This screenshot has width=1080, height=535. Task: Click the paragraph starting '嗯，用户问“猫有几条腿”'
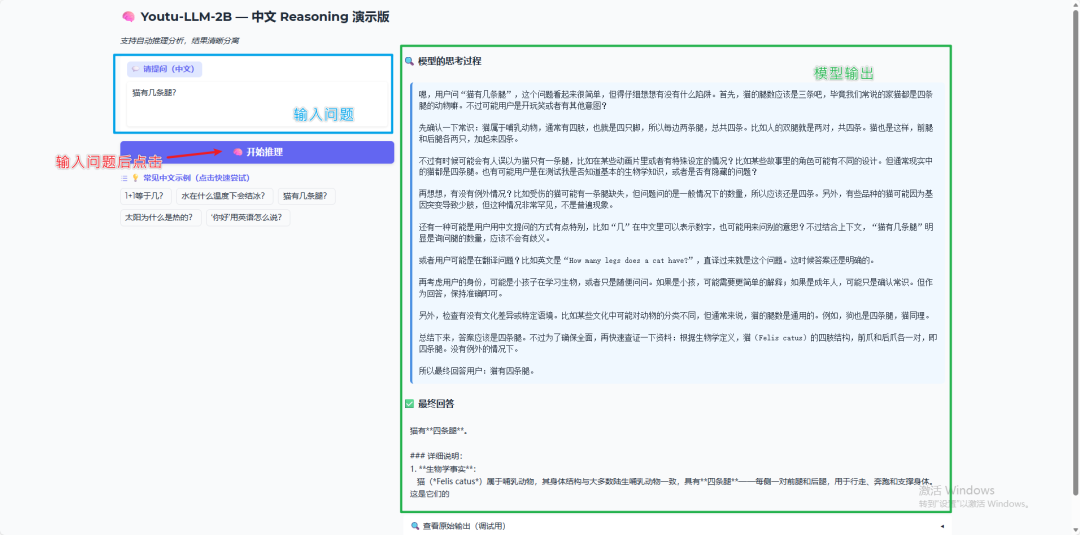[x=676, y=100]
